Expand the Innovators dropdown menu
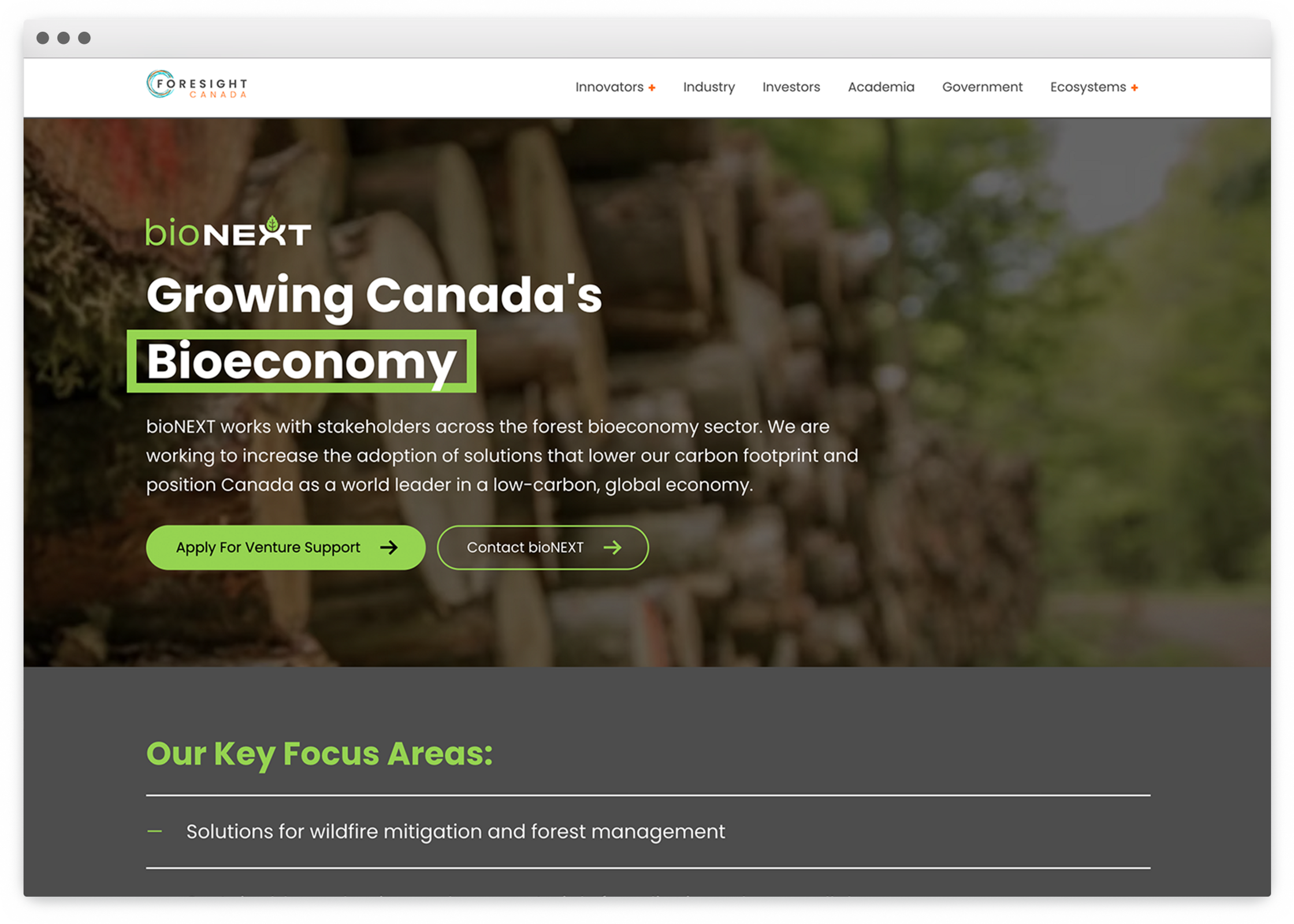This screenshot has width=1294, height=924. coord(615,87)
